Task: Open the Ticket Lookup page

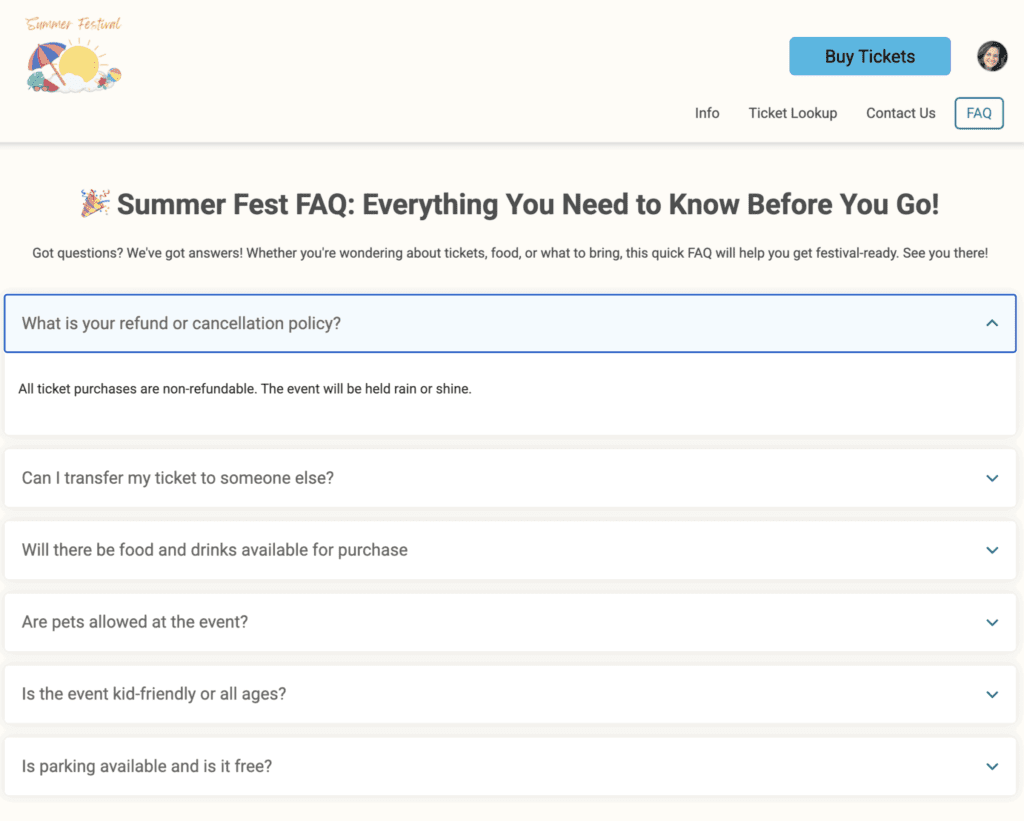Action: pyautogui.click(x=792, y=113)
